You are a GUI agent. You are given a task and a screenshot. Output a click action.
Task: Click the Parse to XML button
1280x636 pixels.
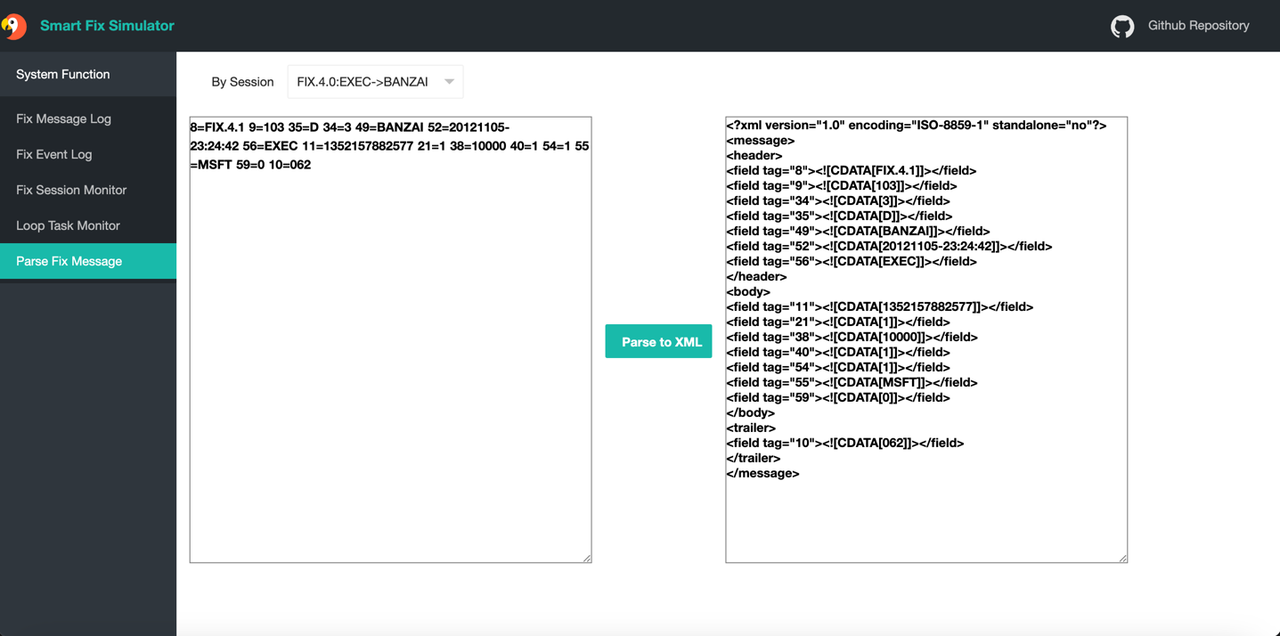pos(658,342)
